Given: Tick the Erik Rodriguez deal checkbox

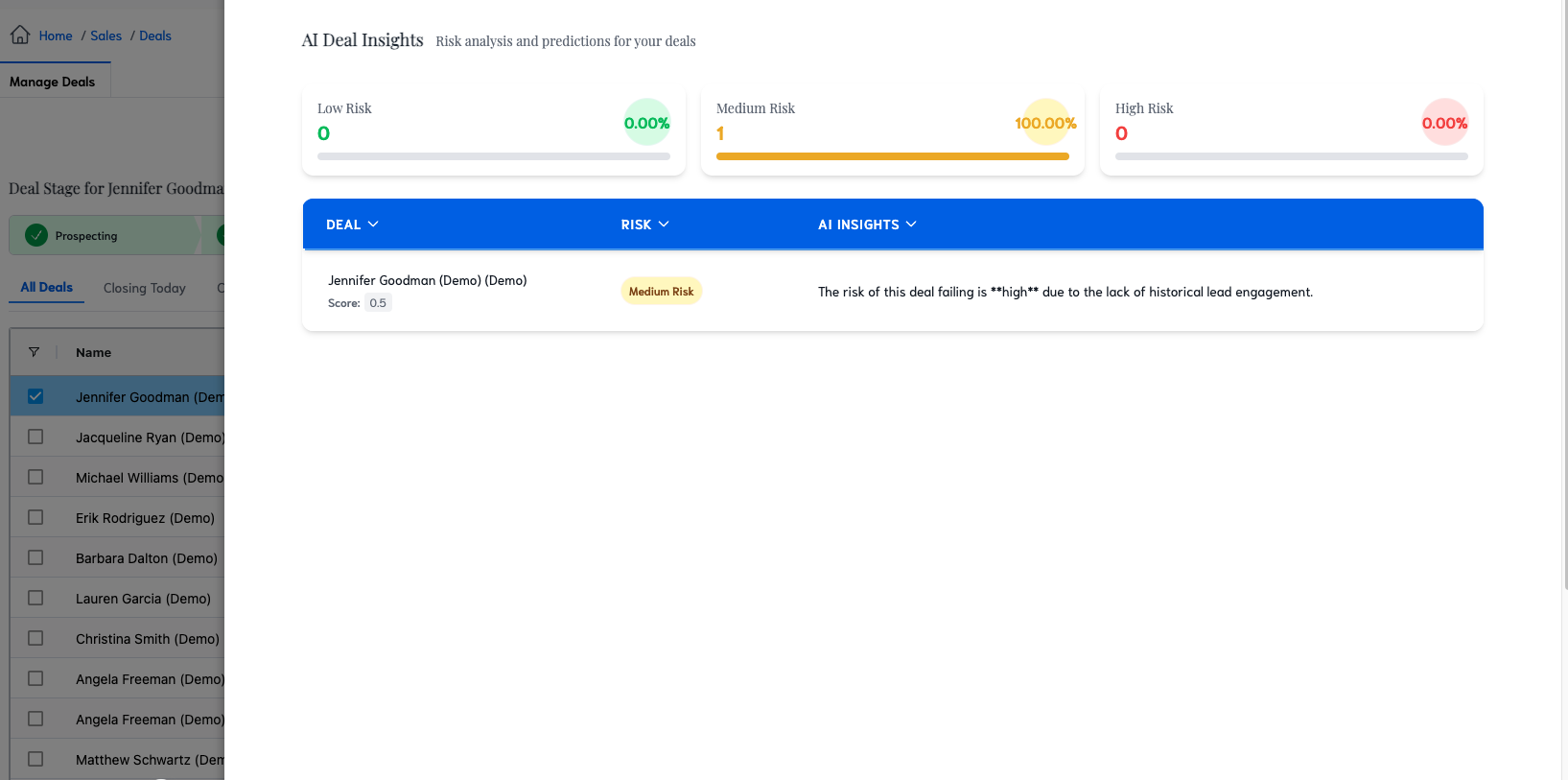Looking at the screenshot, I should (x=35, y=517).
